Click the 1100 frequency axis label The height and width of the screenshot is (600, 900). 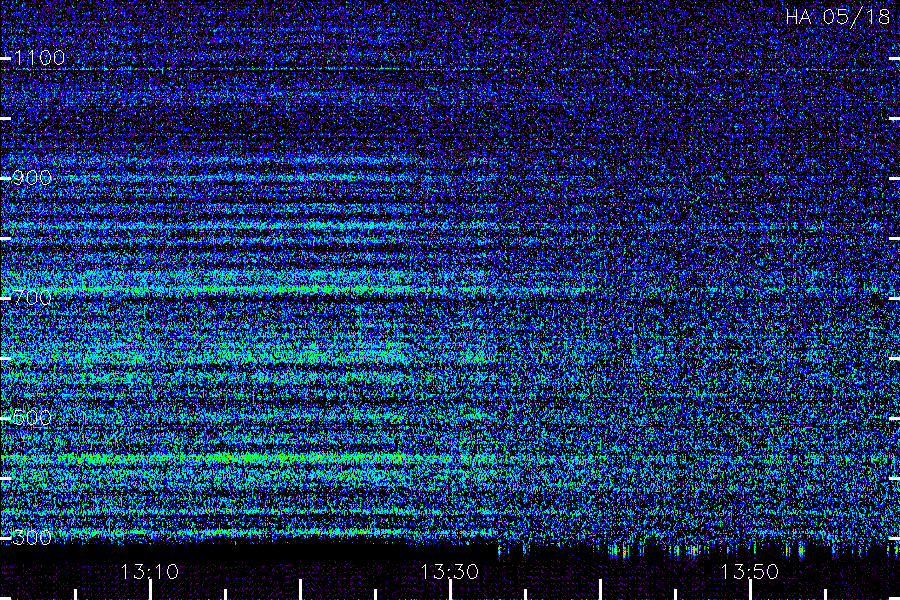(39, 58)
